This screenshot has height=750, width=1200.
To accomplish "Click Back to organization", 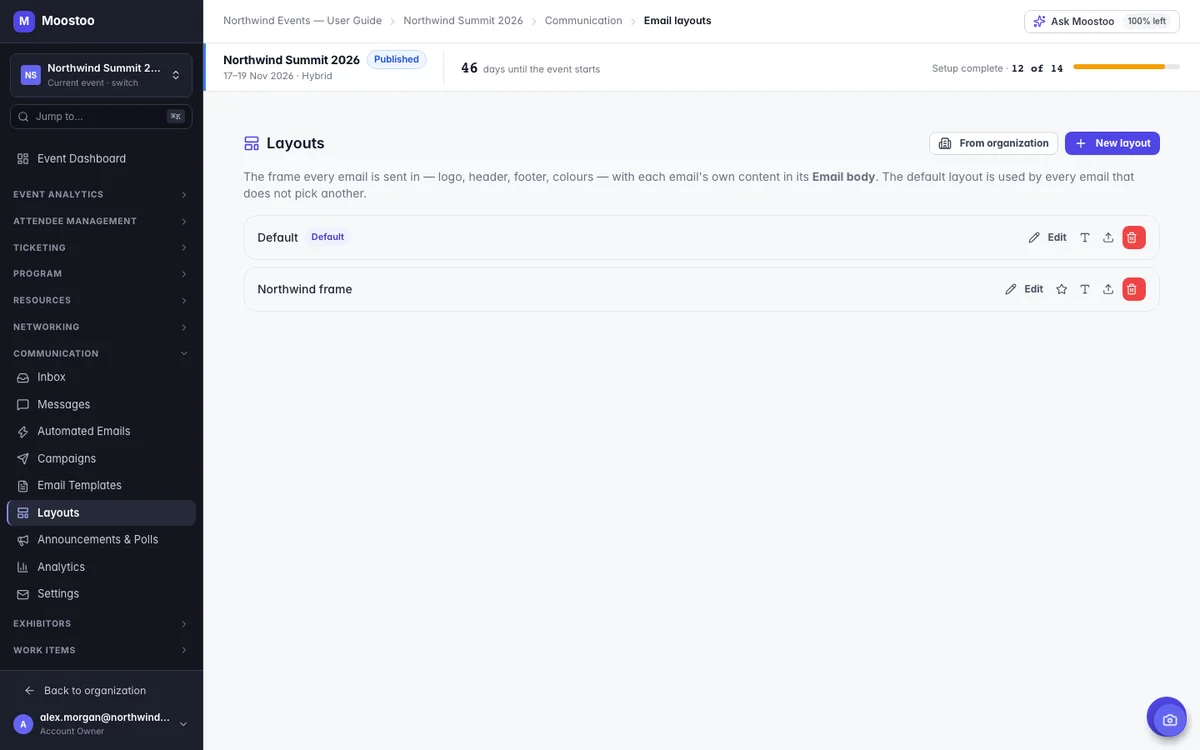I will (85, 690).
